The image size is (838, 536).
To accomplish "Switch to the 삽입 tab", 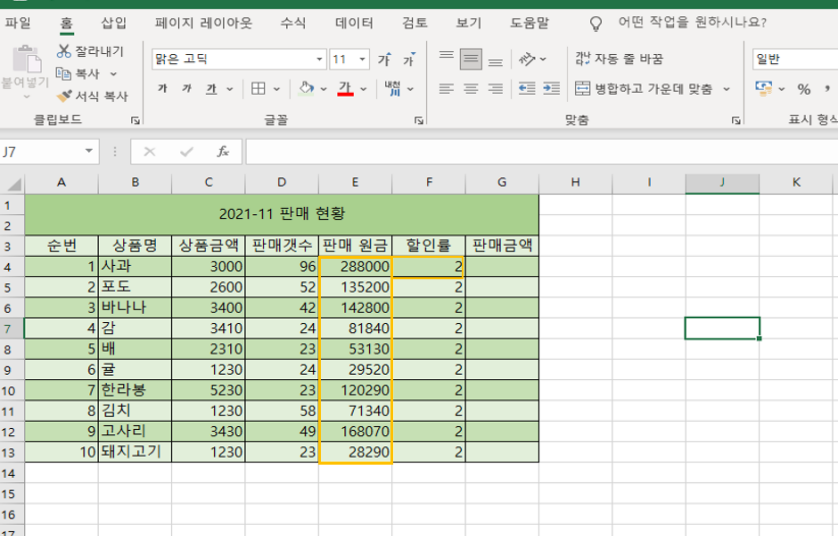I will point(113,23).
